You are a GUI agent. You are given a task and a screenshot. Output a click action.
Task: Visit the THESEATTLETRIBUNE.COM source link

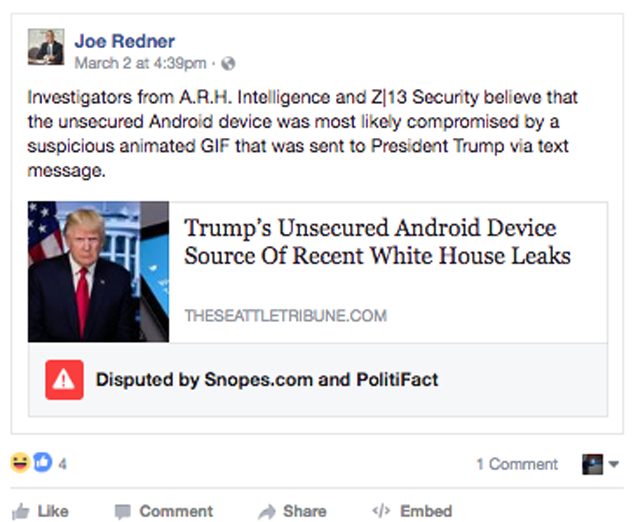[286, 316]
